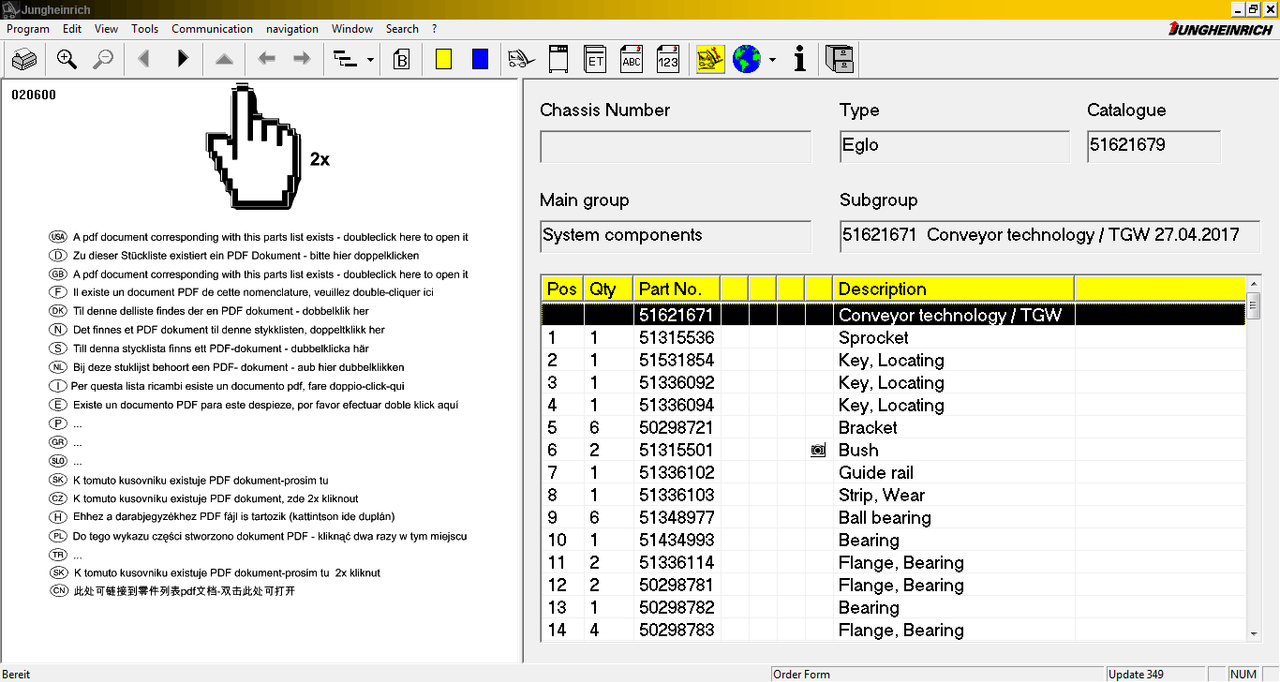
Task: Click the parts table scroll up arrow
Action: point(1254,284)
